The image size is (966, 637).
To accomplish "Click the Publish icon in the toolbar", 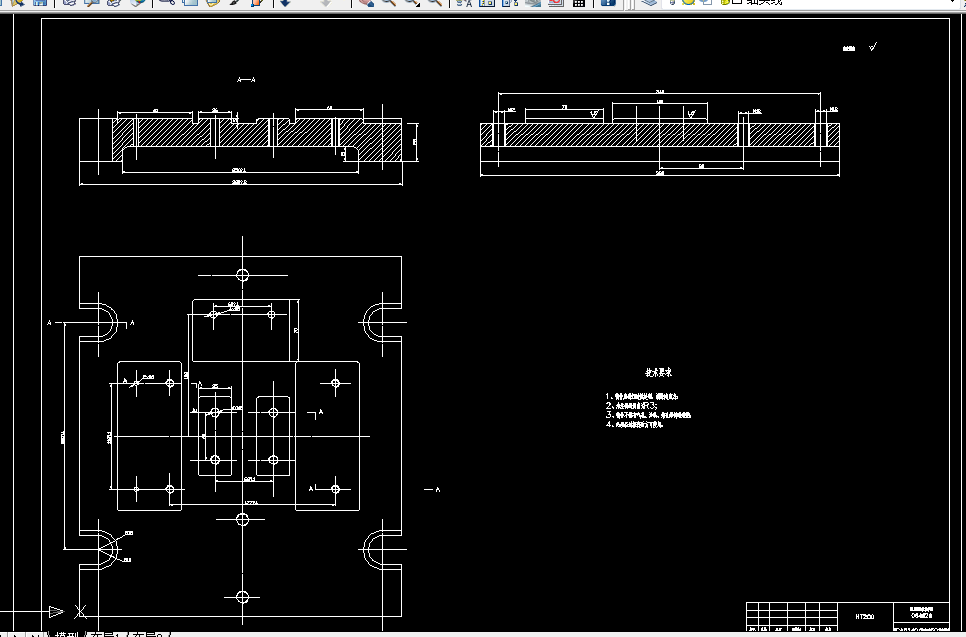I will pyautogui.click(x=114, y=2).
